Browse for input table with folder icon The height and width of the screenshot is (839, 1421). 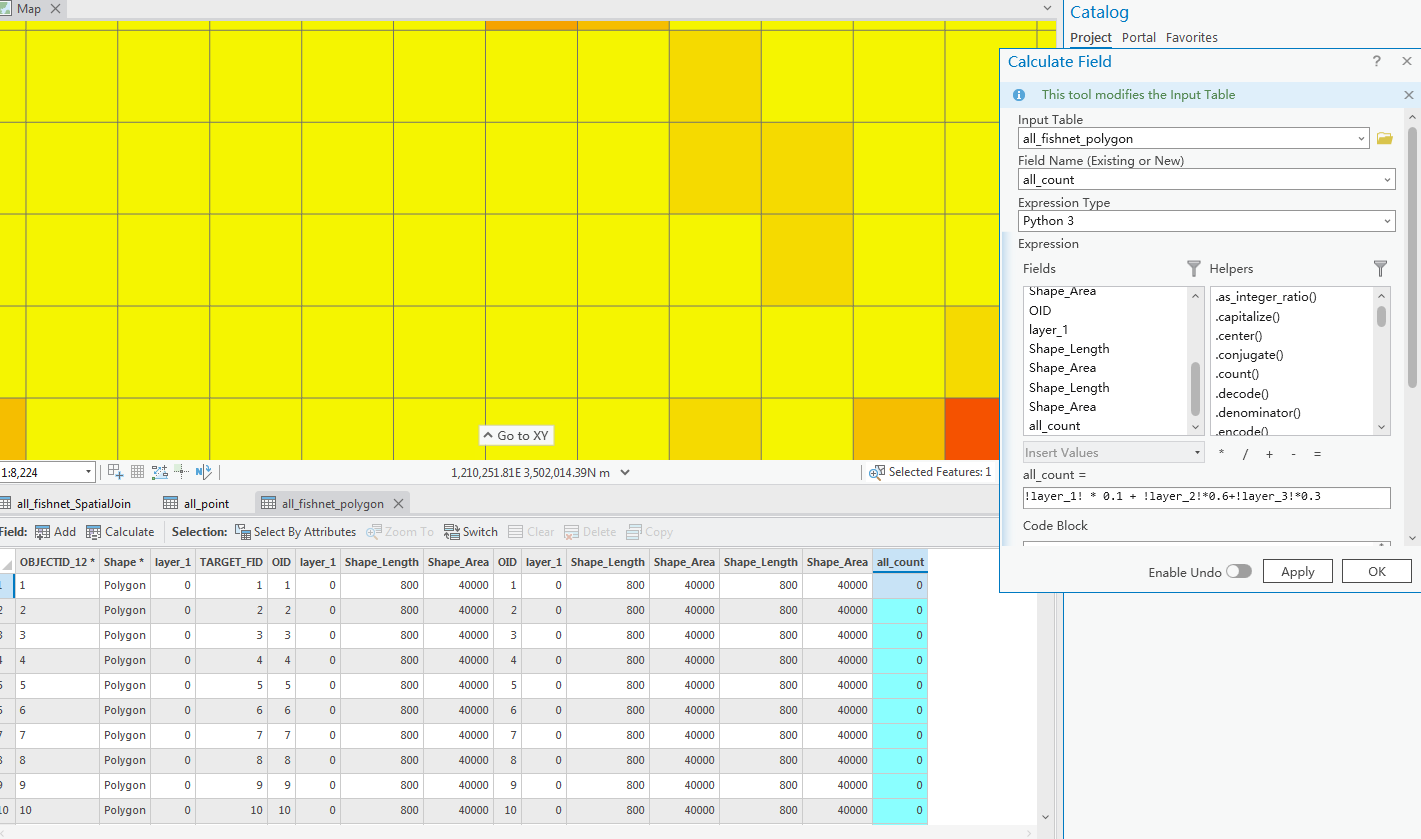coord(1384,139)
